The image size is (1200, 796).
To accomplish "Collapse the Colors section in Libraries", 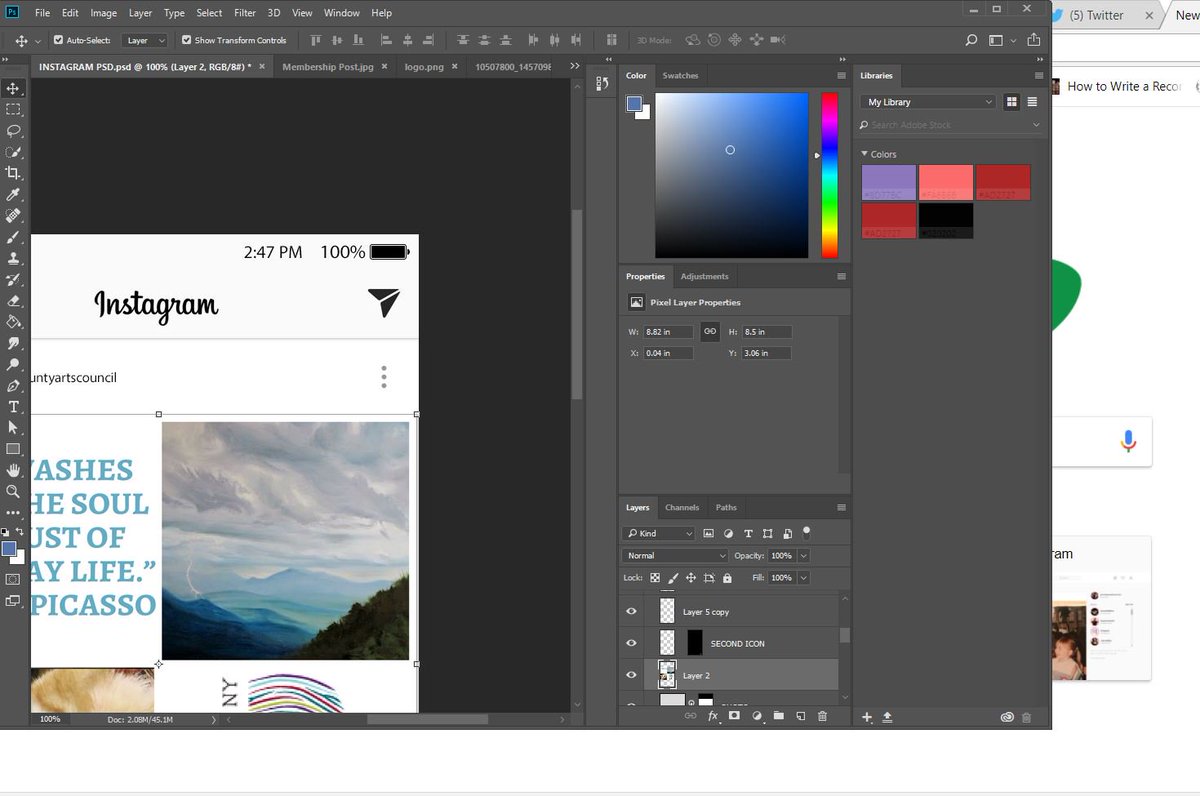I will (864, 154).
